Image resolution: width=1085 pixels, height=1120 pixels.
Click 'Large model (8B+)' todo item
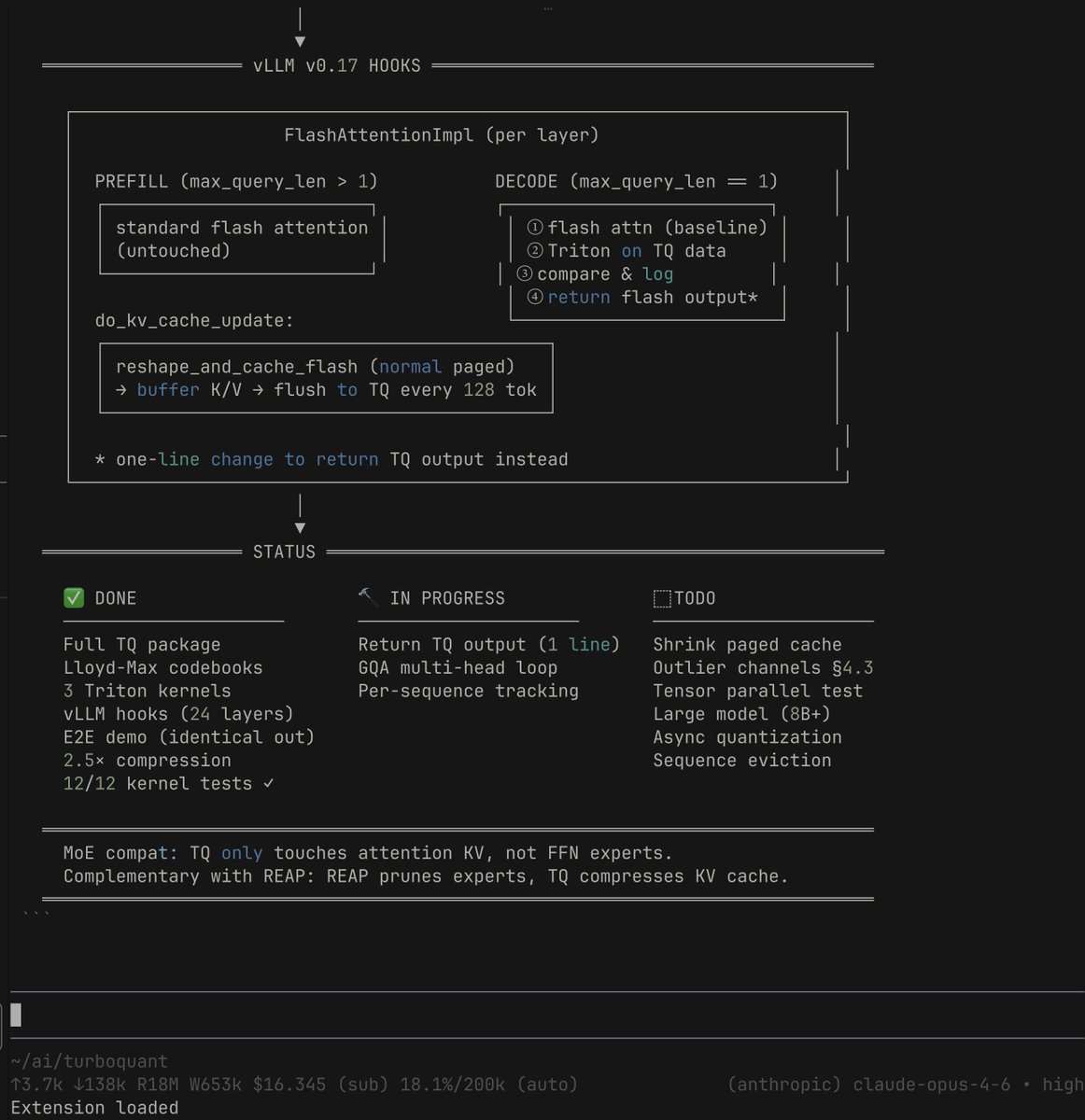742,714
